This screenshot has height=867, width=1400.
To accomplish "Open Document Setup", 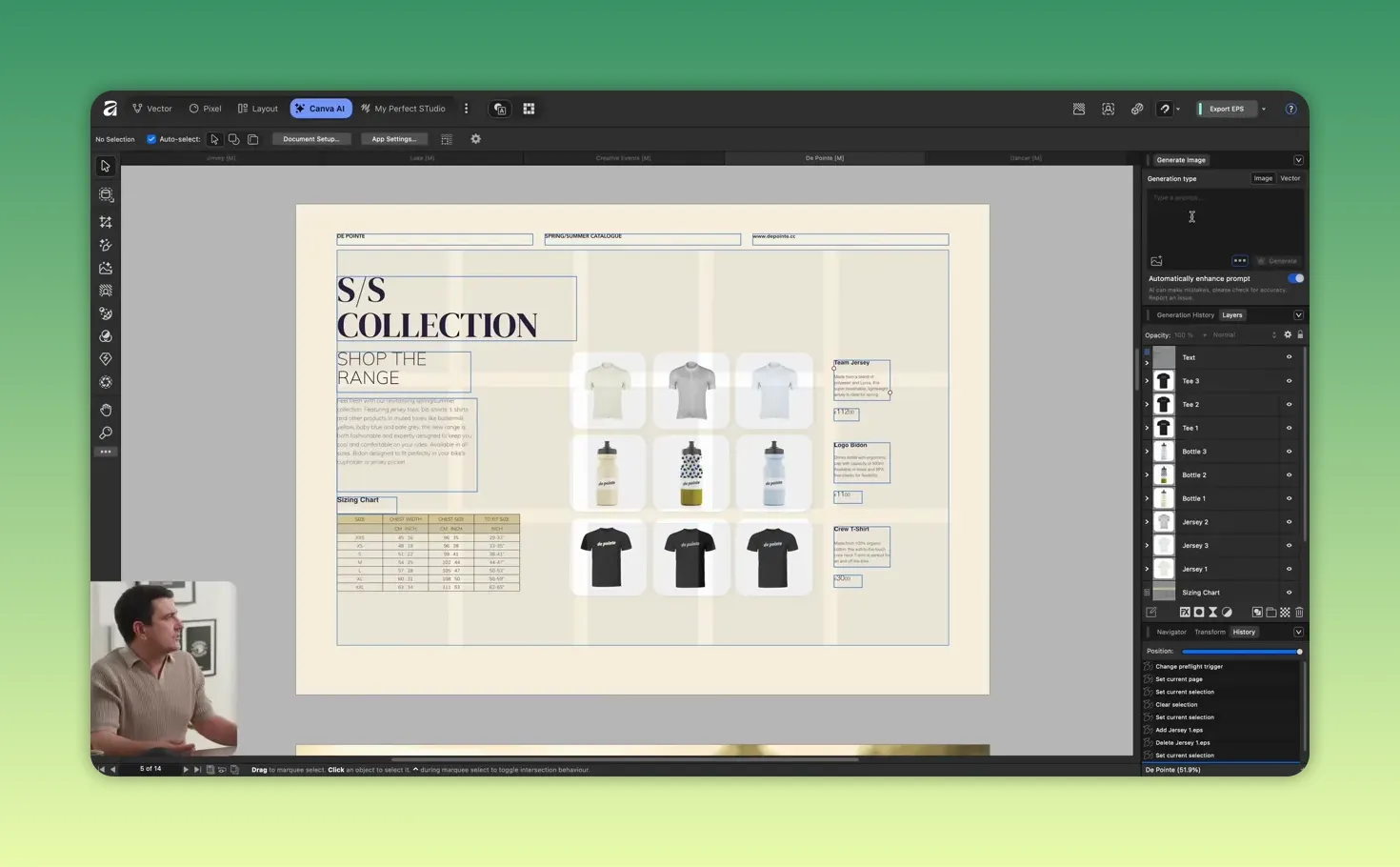I will tap(311, 139).
